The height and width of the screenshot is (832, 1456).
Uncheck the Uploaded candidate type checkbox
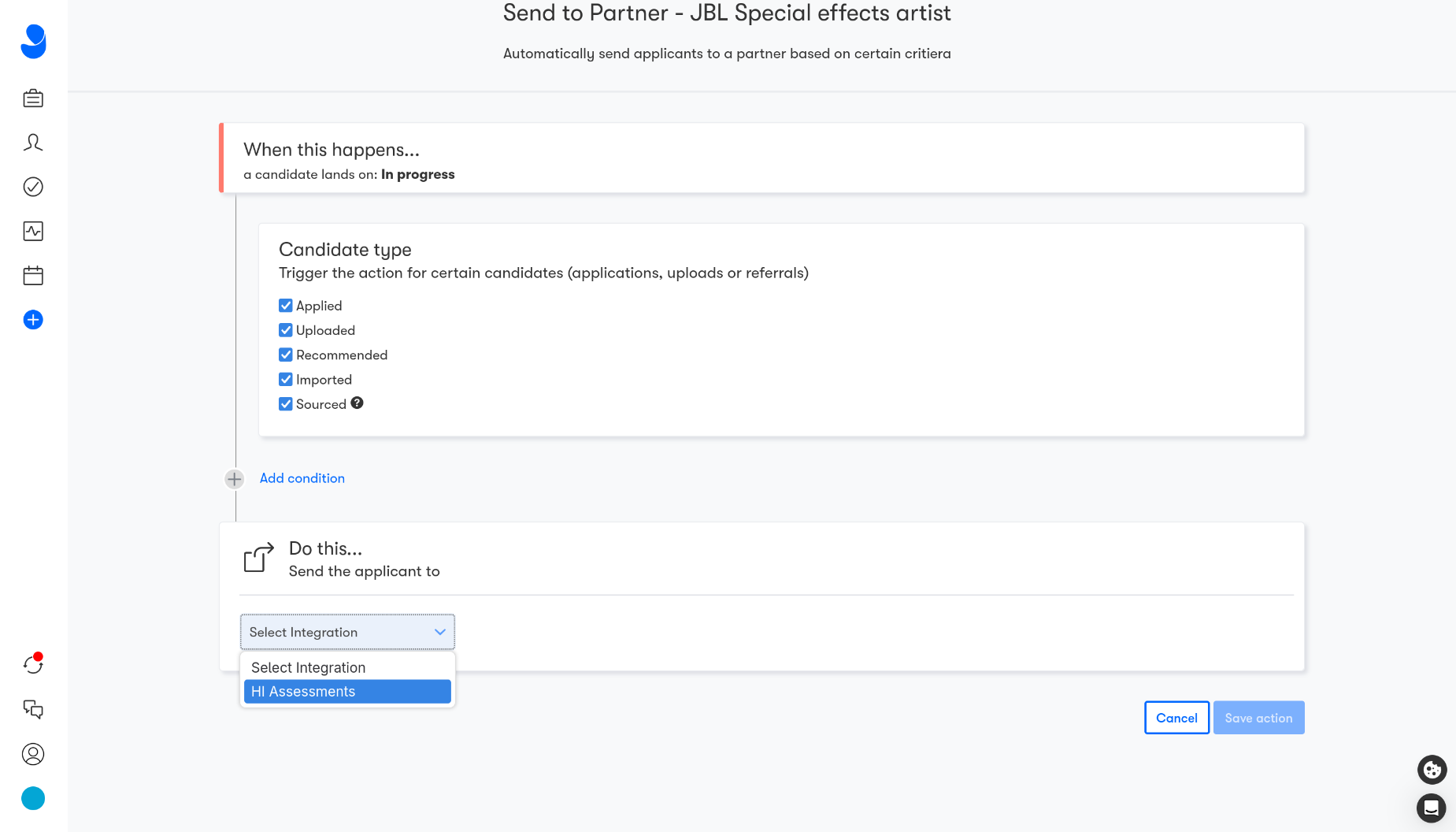tap(286, 330)
